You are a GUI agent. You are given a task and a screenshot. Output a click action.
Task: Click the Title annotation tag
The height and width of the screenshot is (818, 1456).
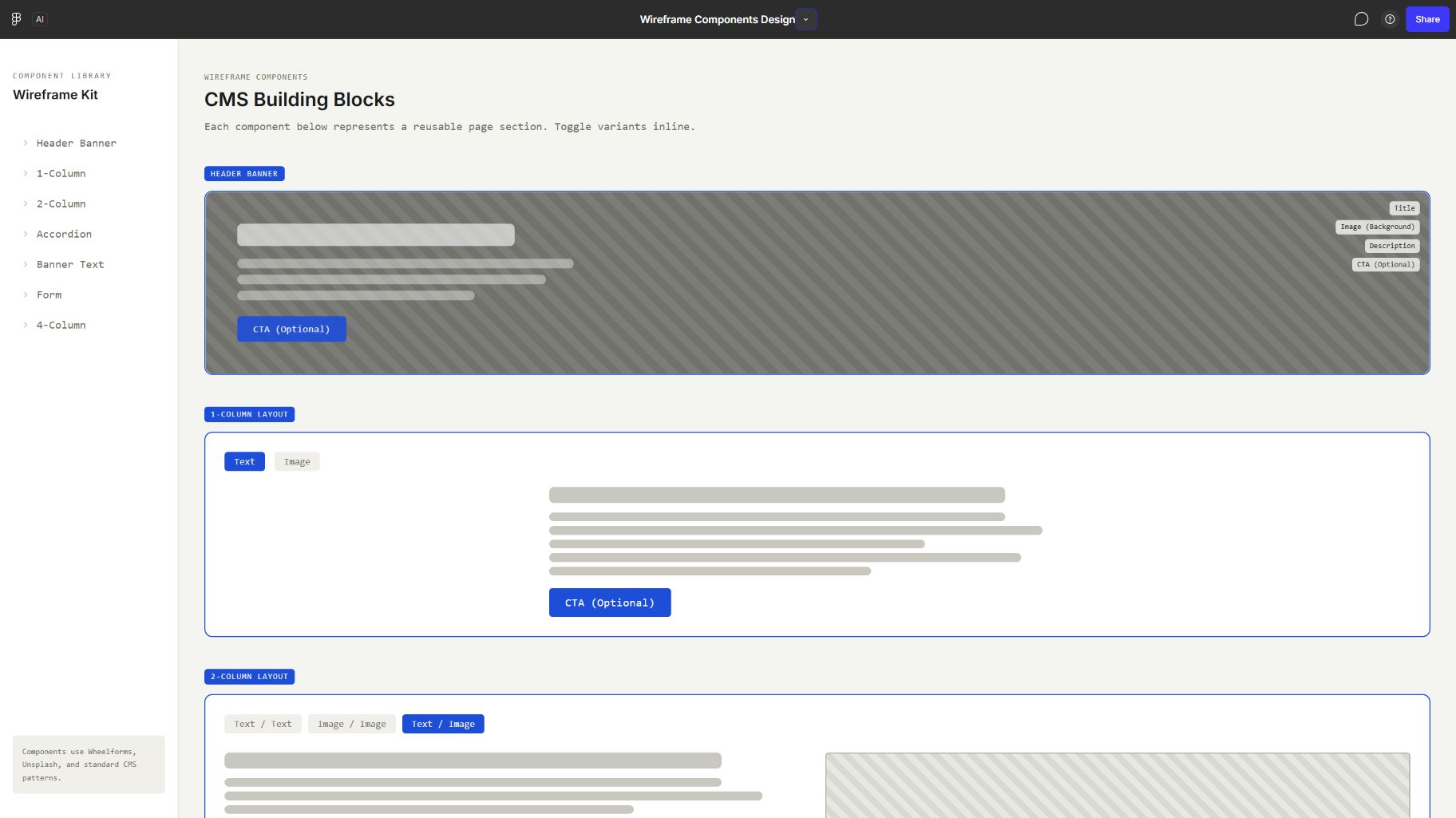[1404, 208]
